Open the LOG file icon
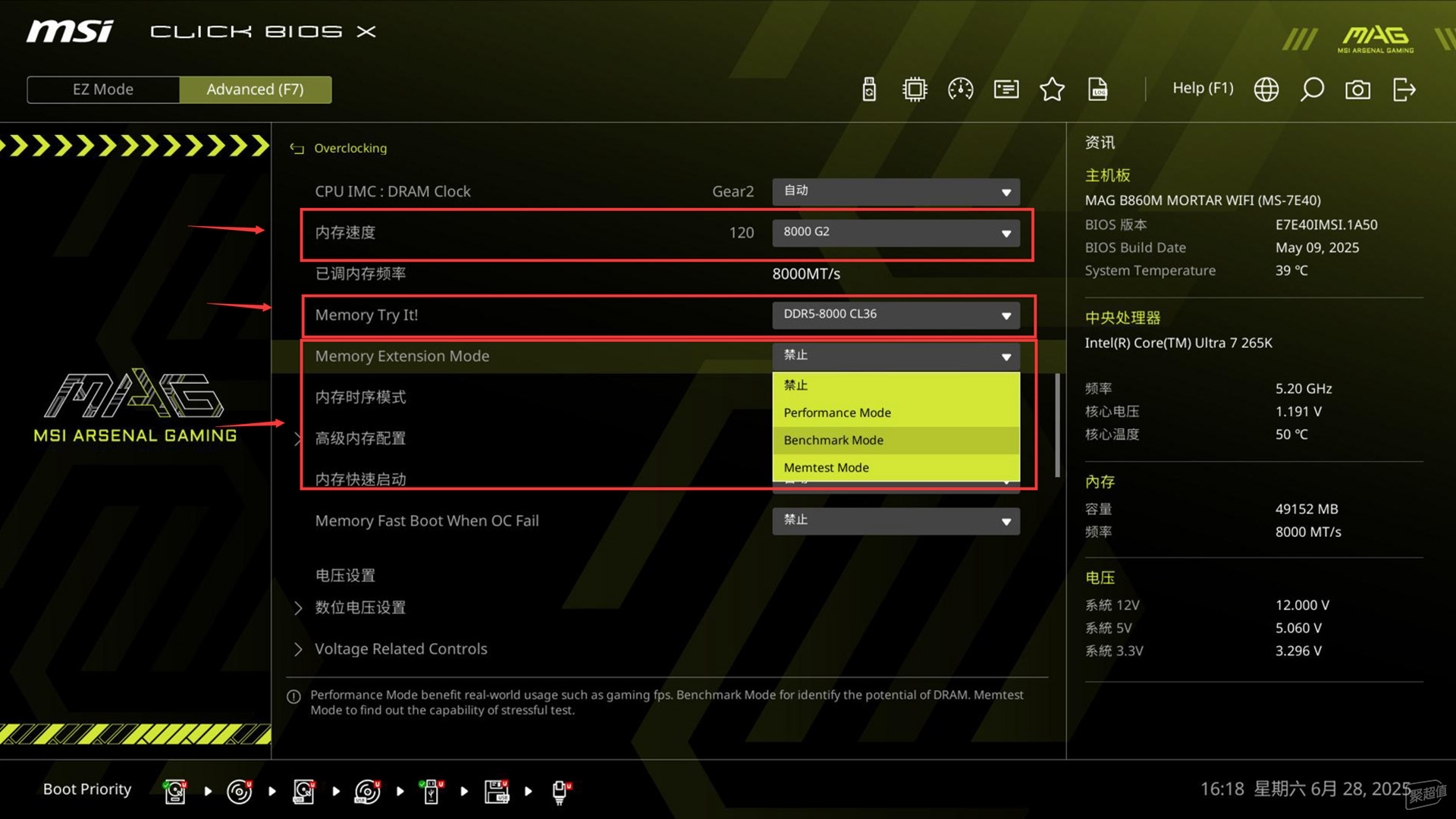The image size is (1456, 819). coord(1098,89)
